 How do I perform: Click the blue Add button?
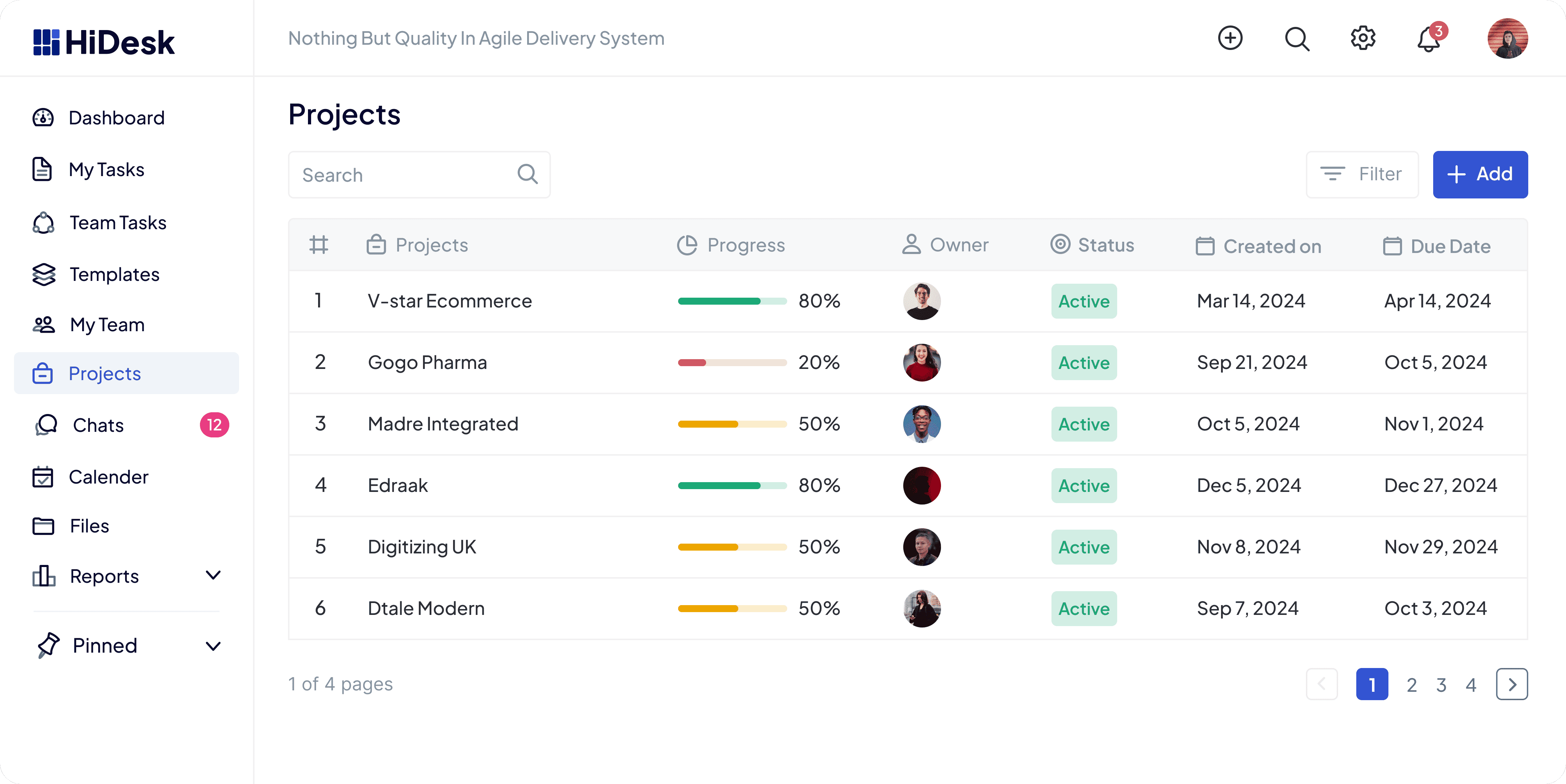(x=1480, y=174)
